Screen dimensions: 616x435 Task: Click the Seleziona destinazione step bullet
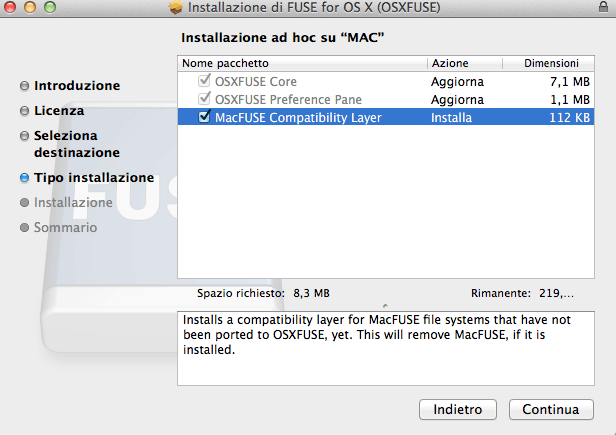pyautogui.click(x=24, y=136)
